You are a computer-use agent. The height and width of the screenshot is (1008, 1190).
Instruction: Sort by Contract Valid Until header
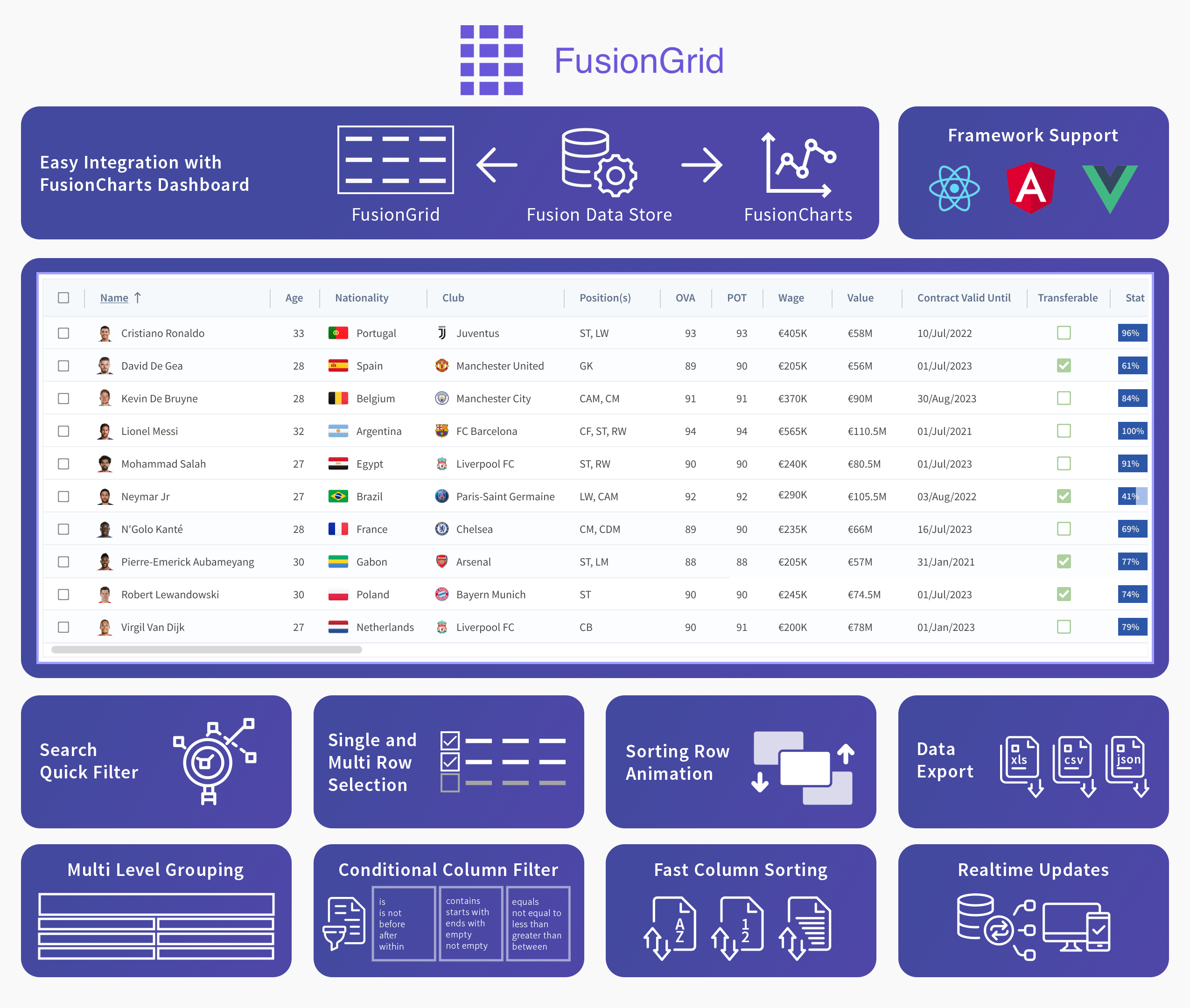click(964, 298)
